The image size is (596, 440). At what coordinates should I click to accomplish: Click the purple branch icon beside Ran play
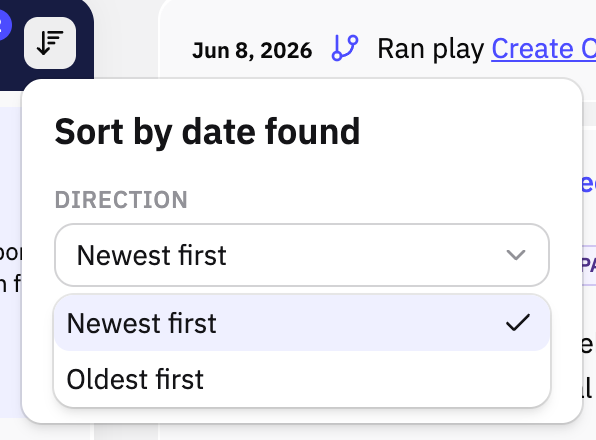coord(345,48)
